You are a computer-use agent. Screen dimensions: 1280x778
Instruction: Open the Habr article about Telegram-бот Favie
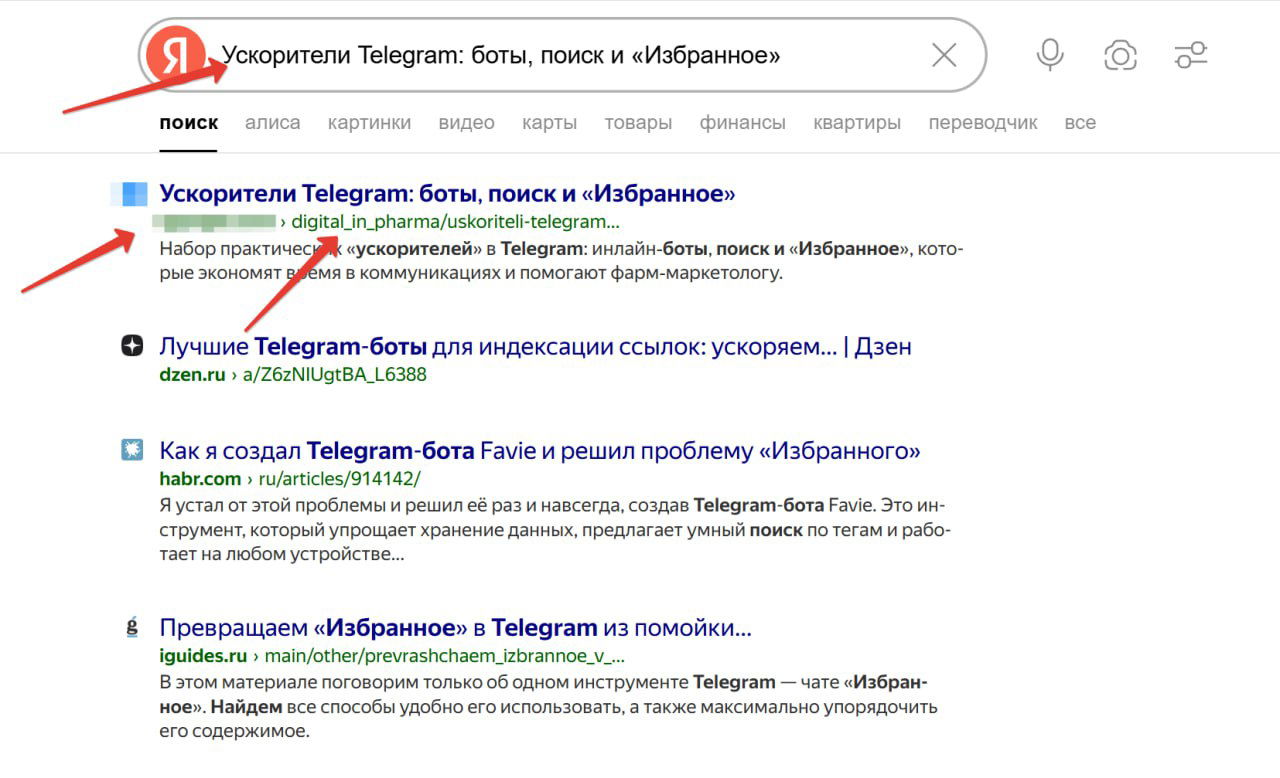tap(538, 450)
